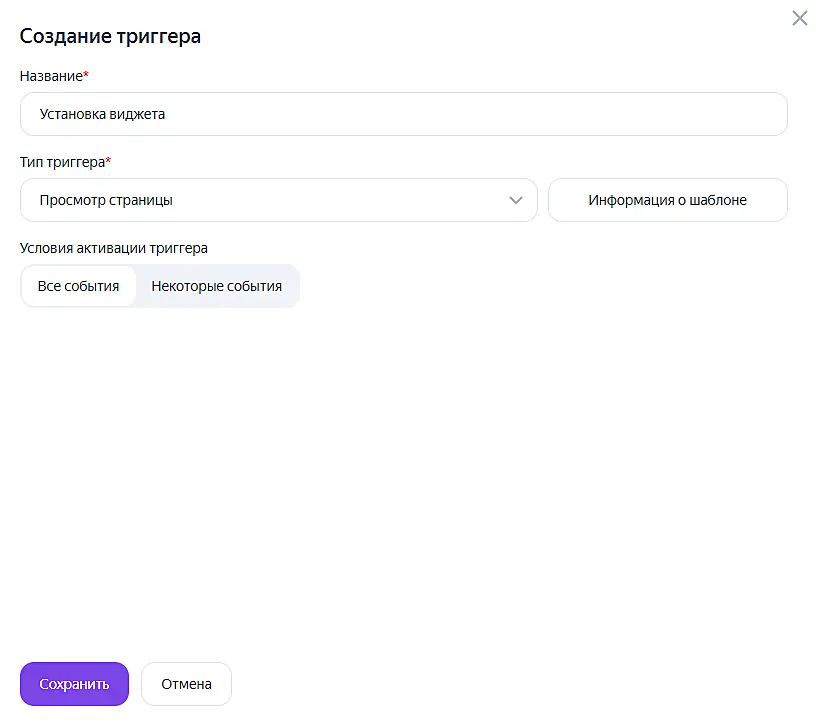Select 'Все события' activation option

78,286
